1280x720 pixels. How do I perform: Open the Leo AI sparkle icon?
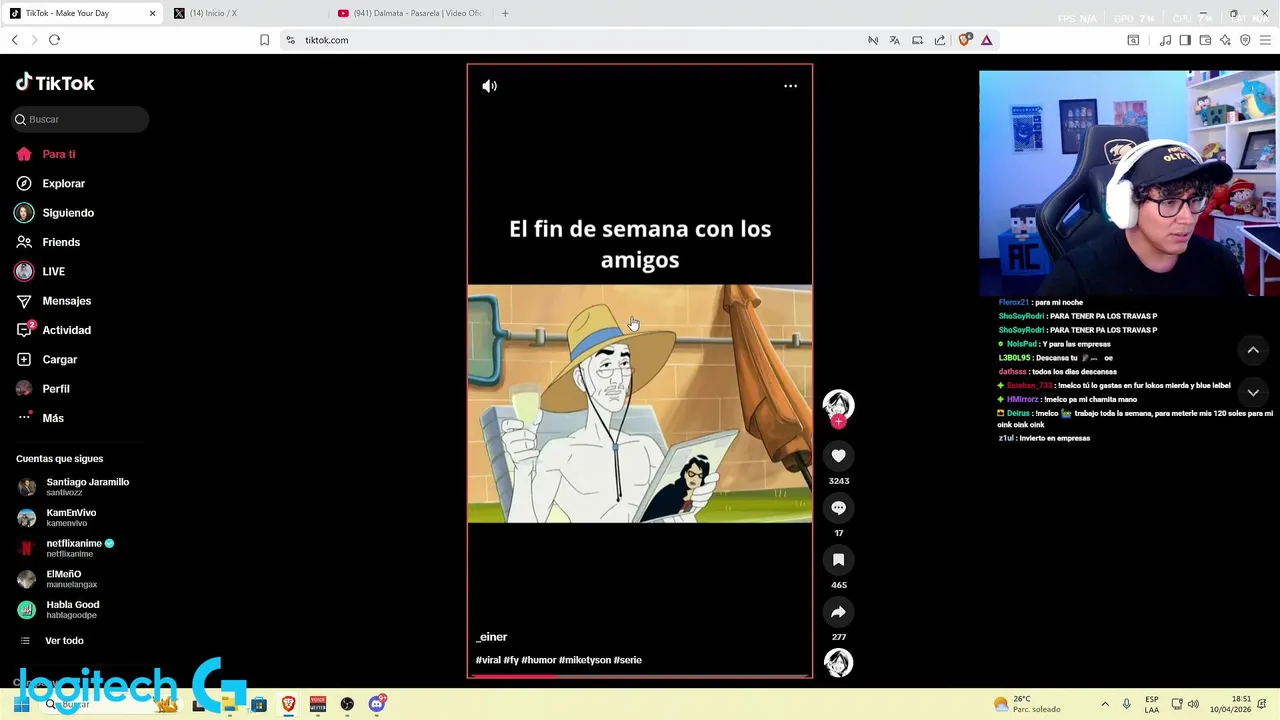point(1225,40)
